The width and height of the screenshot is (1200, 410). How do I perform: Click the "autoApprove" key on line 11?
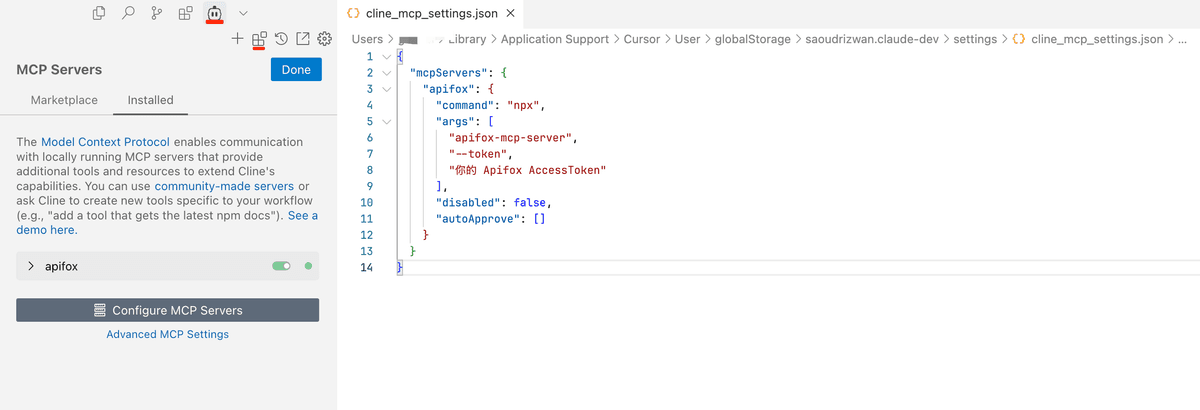pos(479,218)
